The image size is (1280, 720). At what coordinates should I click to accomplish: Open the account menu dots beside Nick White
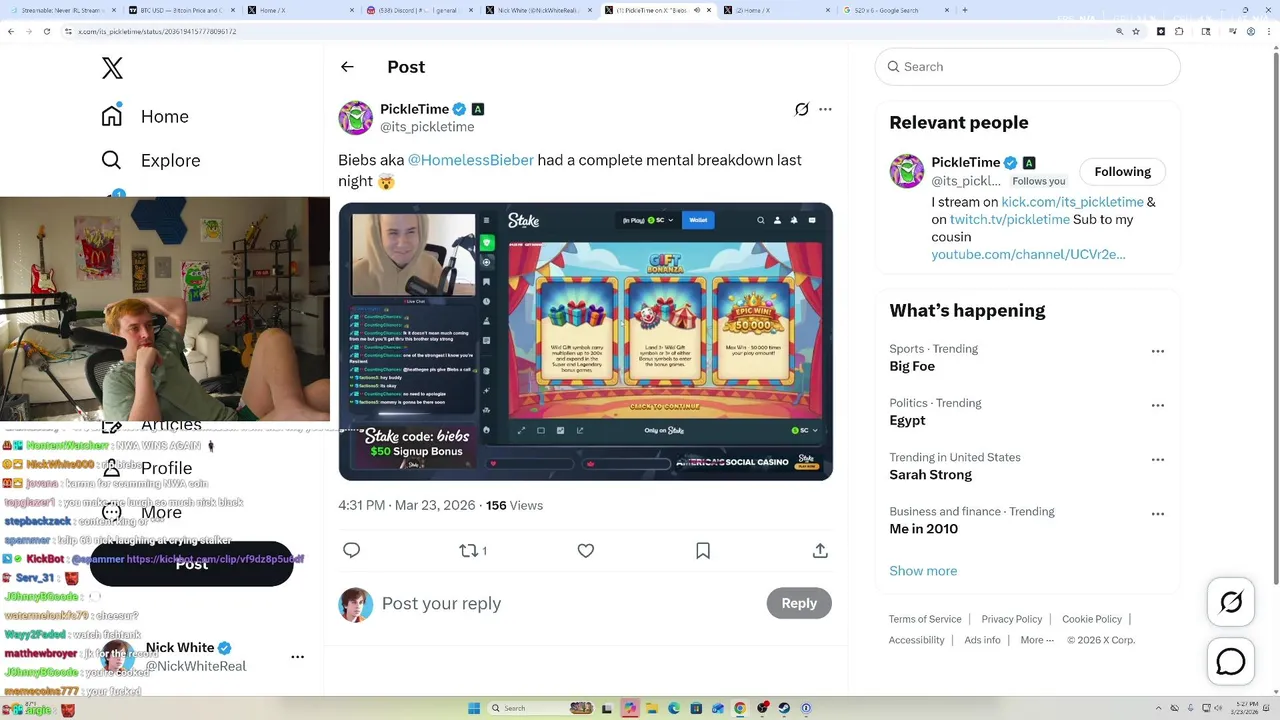pos(297,657)
